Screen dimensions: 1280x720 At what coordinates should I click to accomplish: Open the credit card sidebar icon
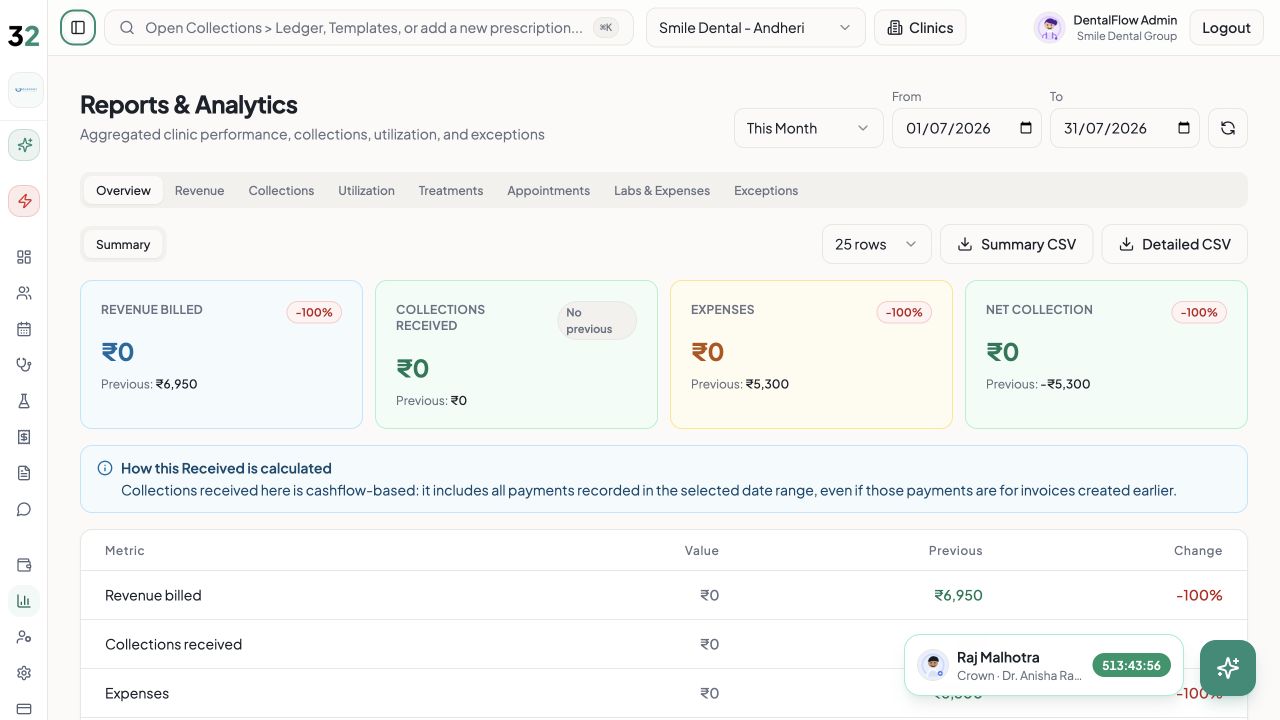(24, 709)
